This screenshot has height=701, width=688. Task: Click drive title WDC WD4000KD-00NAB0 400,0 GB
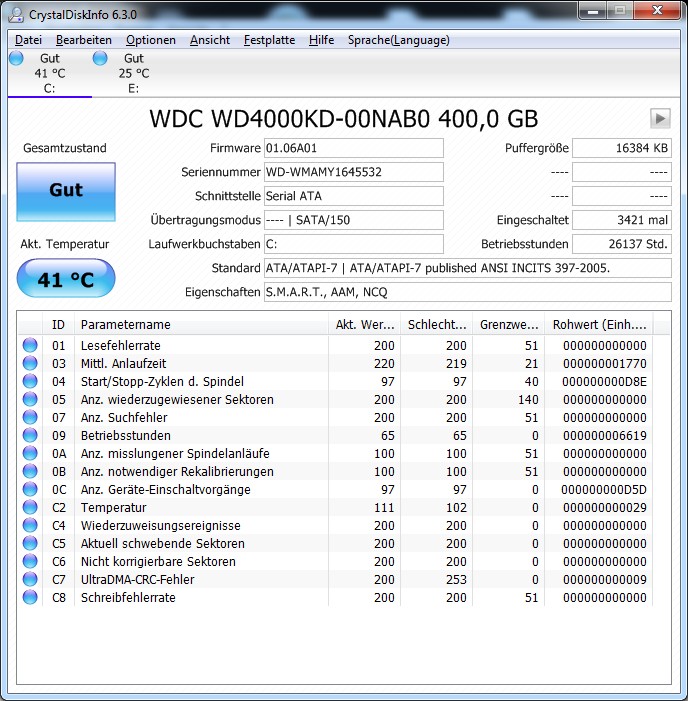tap(343, 119)
